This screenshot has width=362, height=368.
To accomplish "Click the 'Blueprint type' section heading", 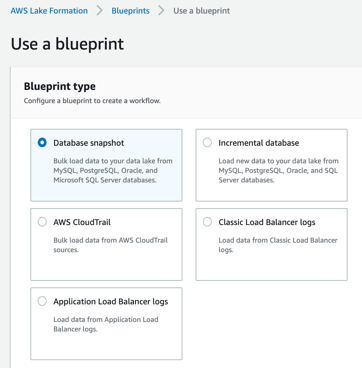I will [60, 87].
